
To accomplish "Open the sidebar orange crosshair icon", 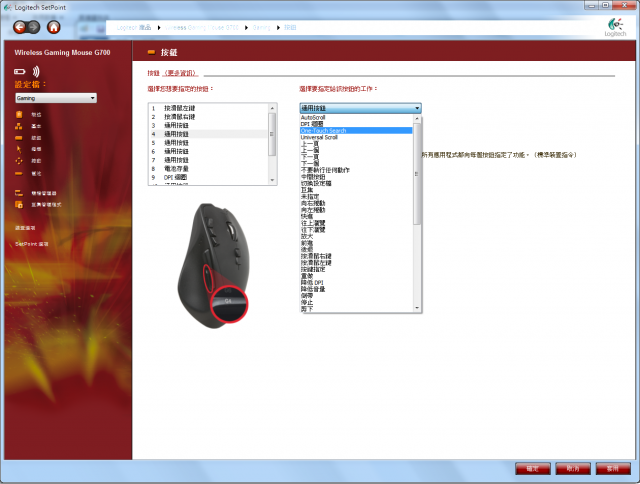I will click(x=19, y=161).
